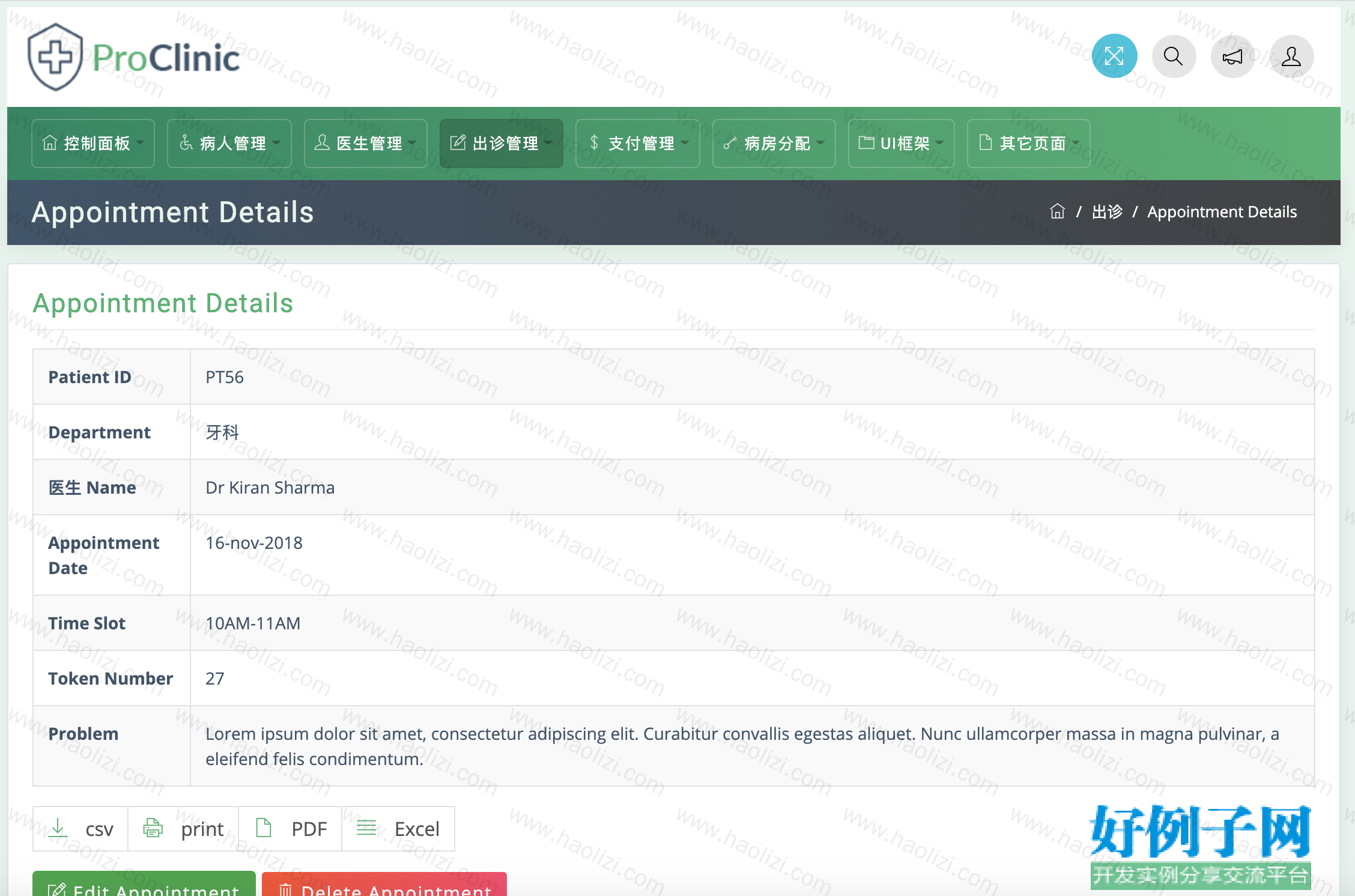Click the house icon beside 控制面板
This screenshot has height=896, width=1355.
(x=50, y=143)
